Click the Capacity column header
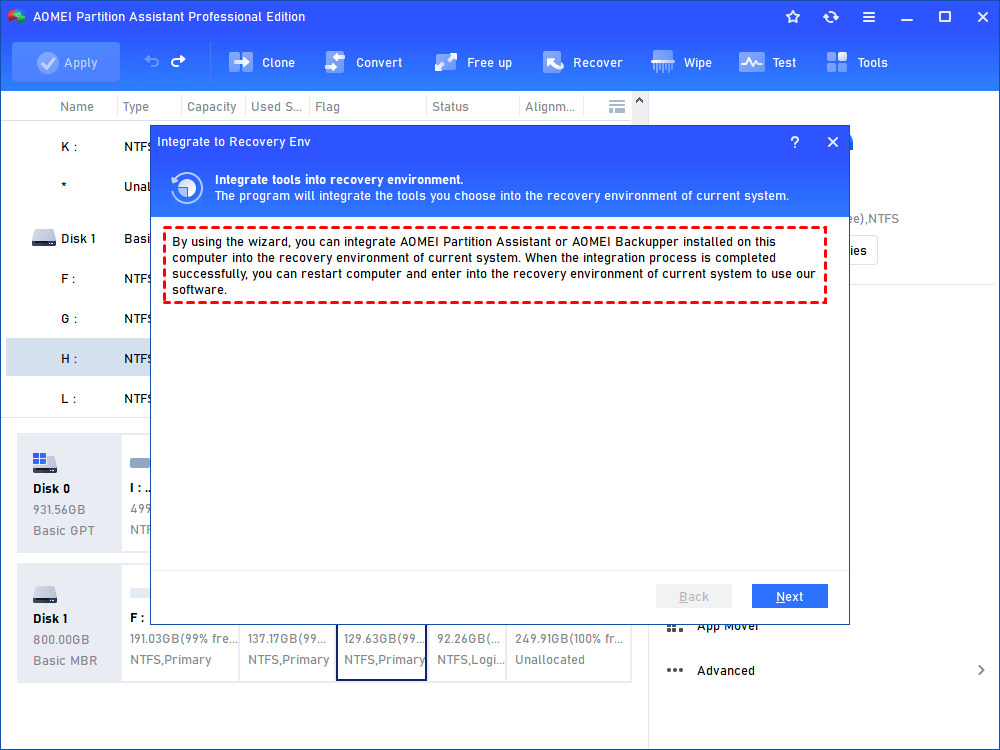Image resolution: width=1000 pixels, height=750 pixels. [212, 107]
